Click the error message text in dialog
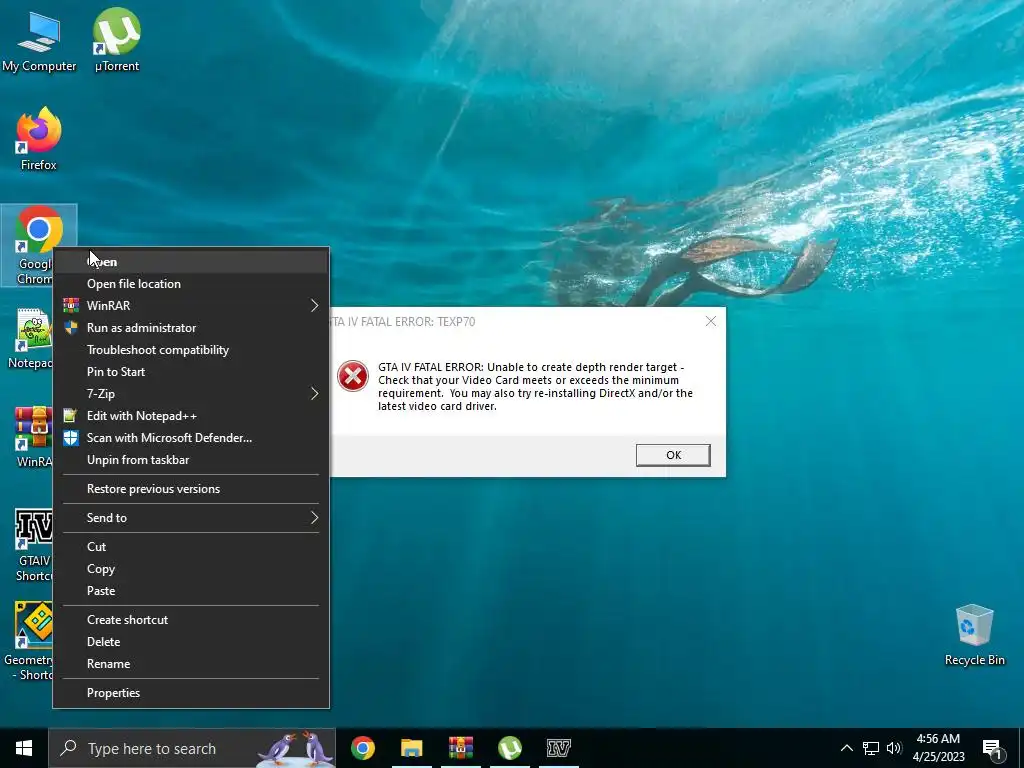Image resolution: width=1024 pixels, height=768 pixels. (536, 387)
